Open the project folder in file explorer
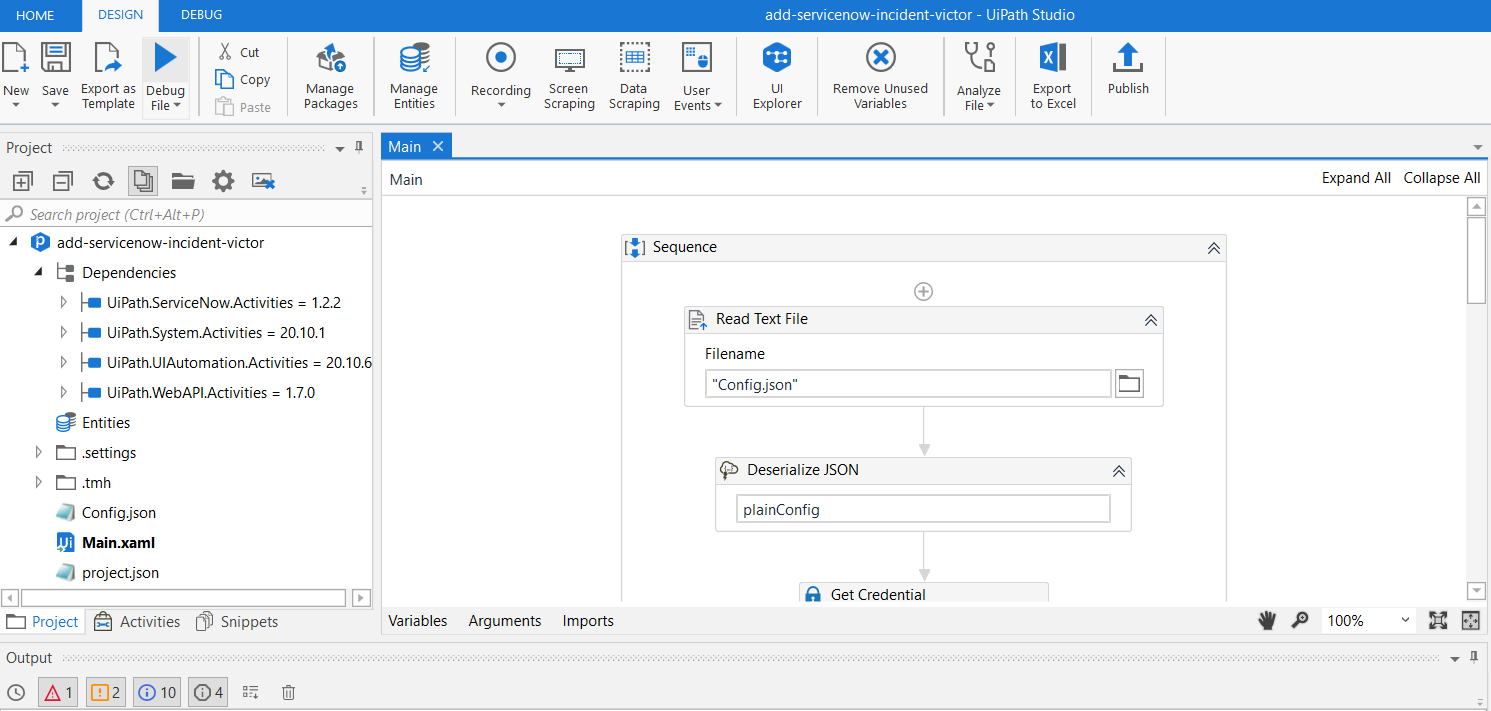The width and height of the screenshot is (1491, 711). (x=183, y=181)
